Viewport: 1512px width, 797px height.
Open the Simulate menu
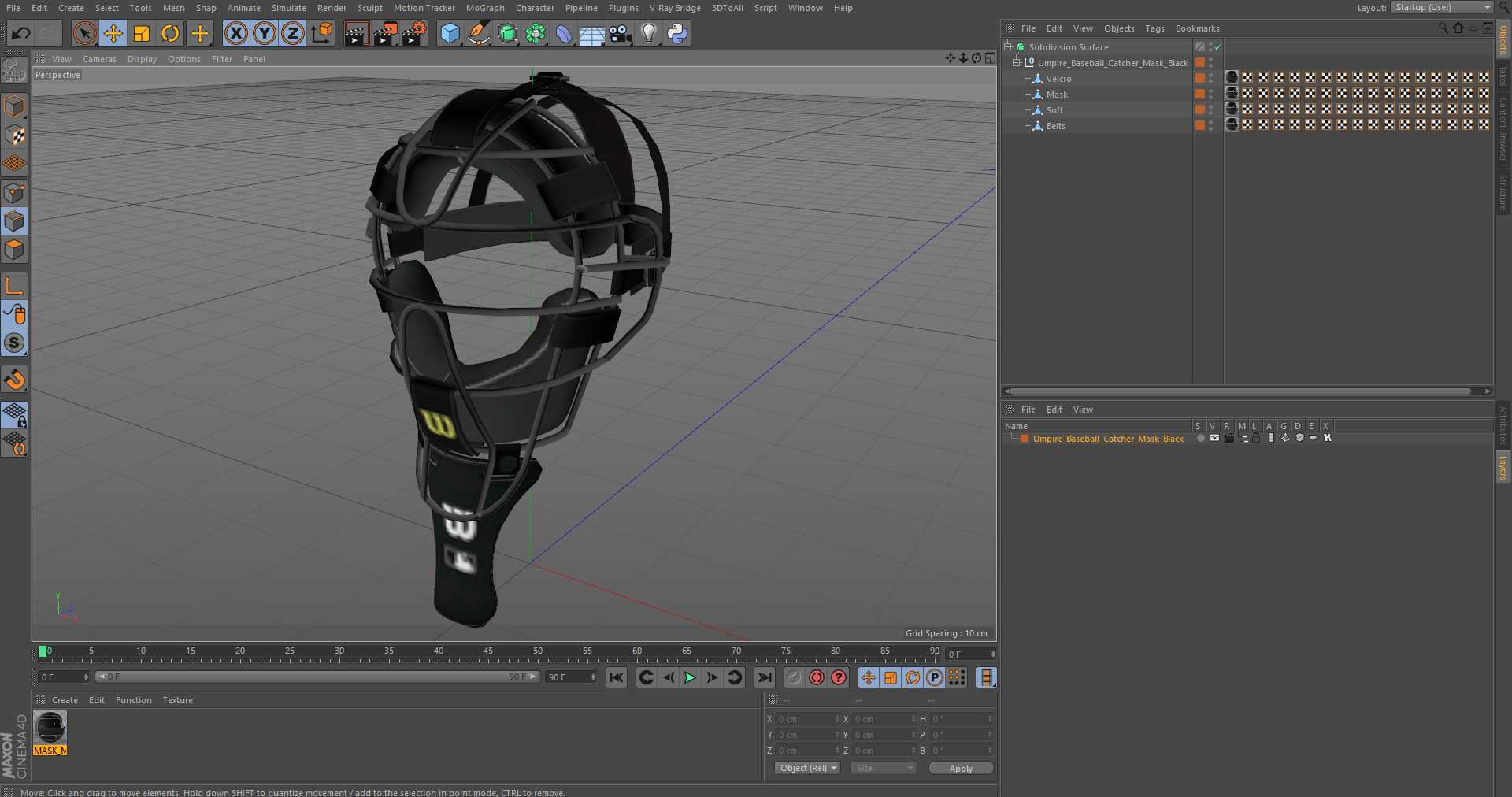tap(289, 8)
